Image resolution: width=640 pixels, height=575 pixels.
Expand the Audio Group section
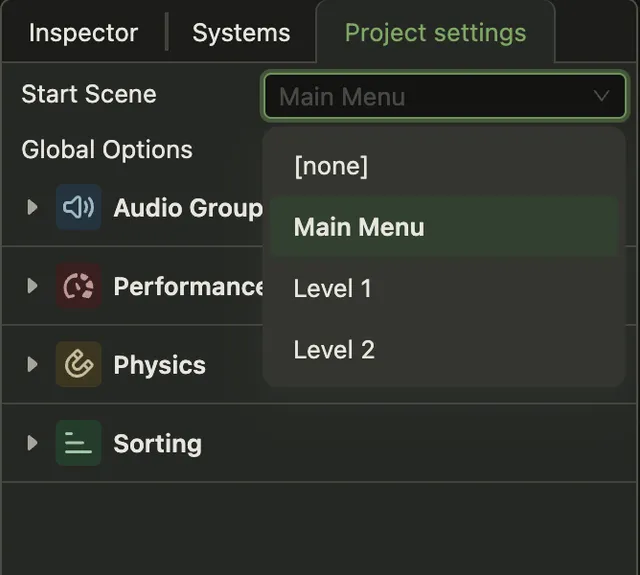click(x=32, y=207)
